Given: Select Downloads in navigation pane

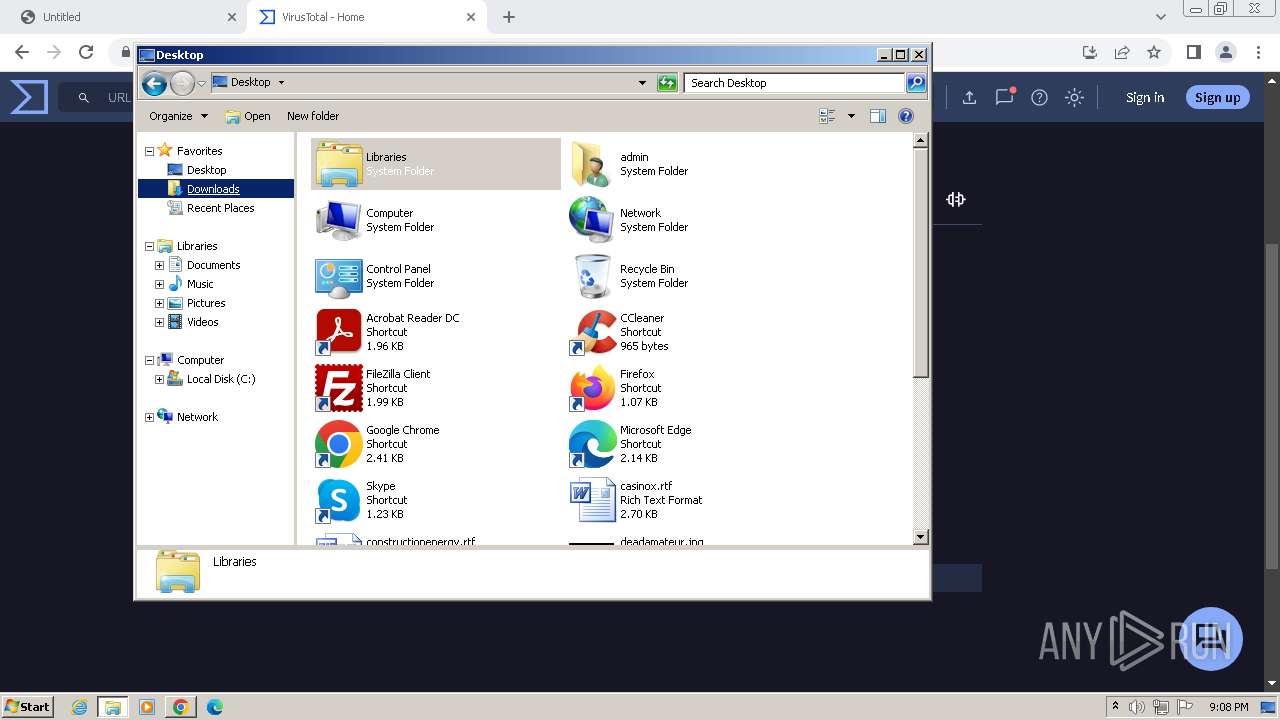Looking at the screenshot, I should [213, 189].
